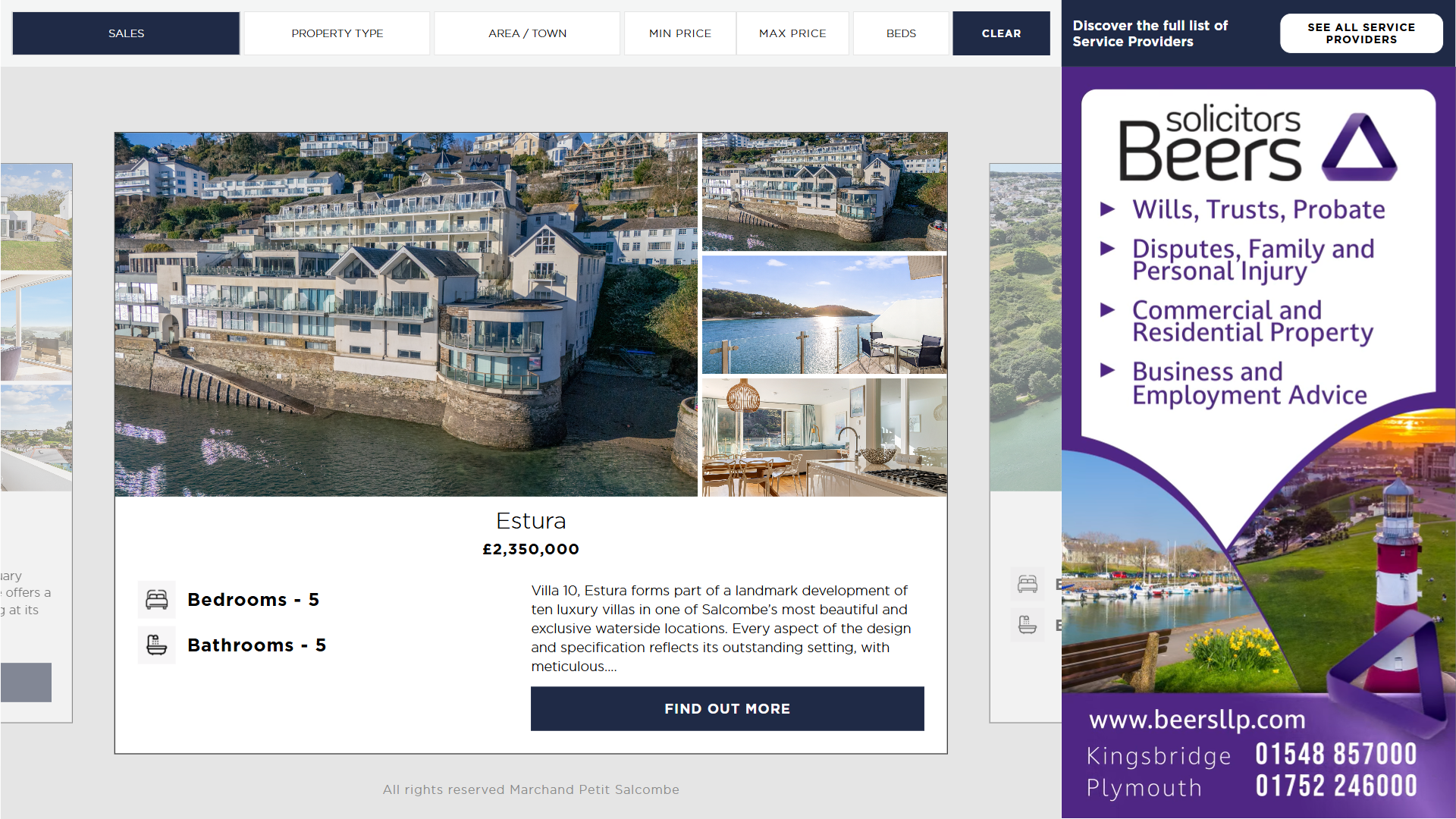Open the main Estura aerial photo
Image resolution: width=1456 pixels, height=819 pixels.
coord(406,315)
